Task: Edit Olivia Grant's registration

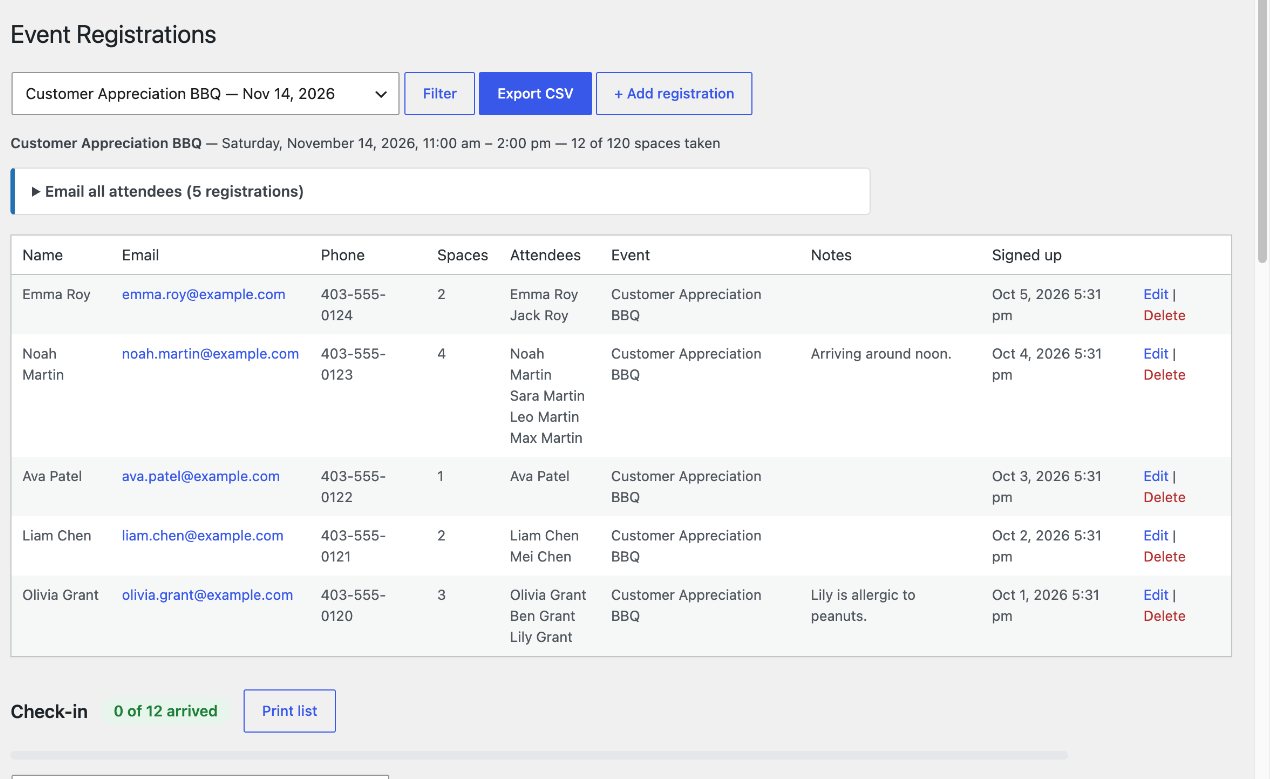Action: coord(1155,594)
